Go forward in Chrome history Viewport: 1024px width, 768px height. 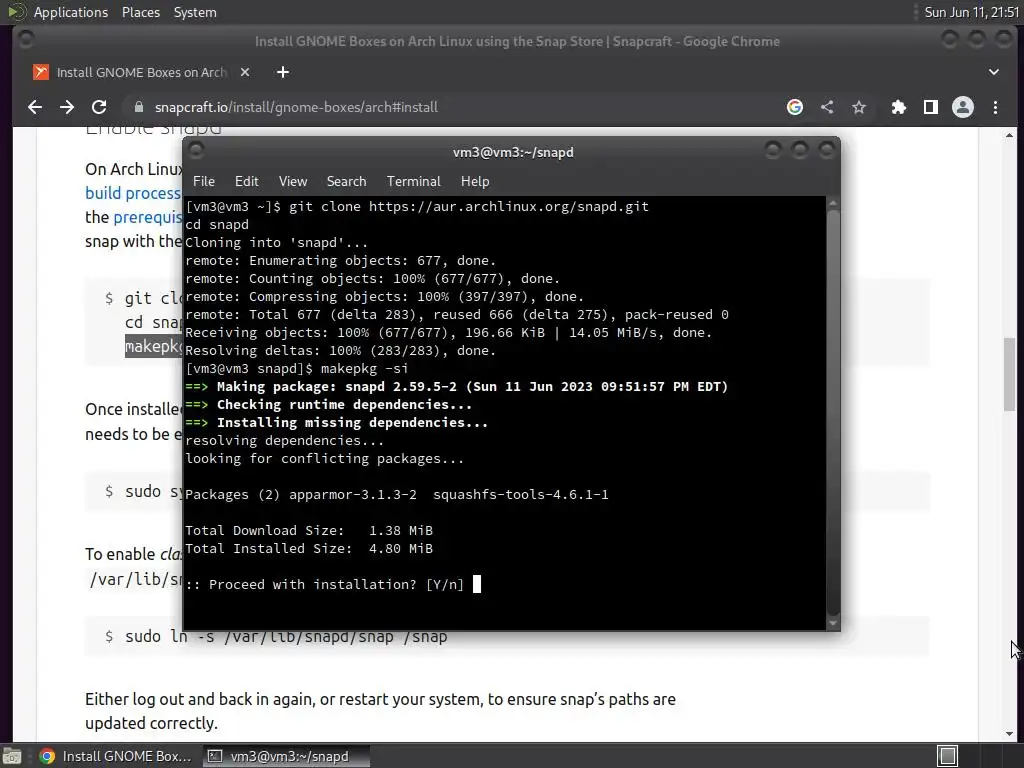tap(67, 107)
